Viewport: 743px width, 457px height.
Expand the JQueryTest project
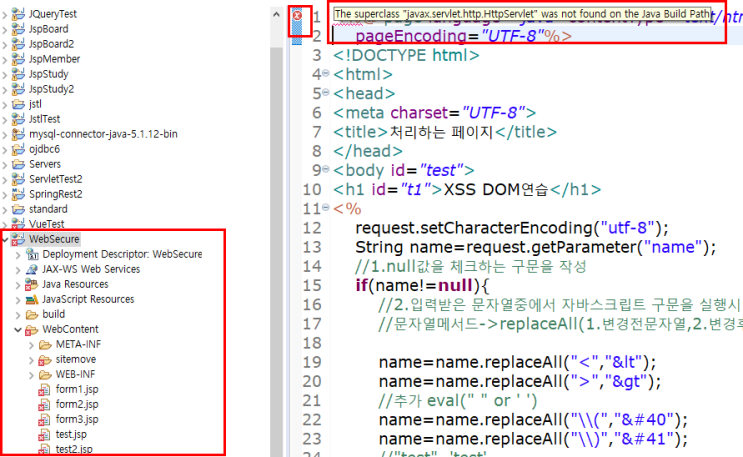[5, 15]
